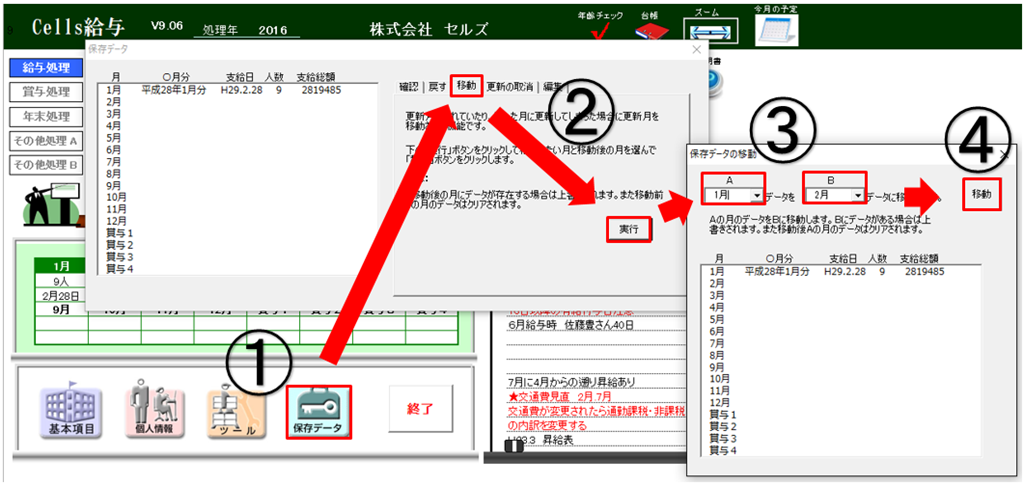This screenshot has width=1024, height=485.
Task: Select 給与処理 in the left menu
Action: (x=46, y=67)
